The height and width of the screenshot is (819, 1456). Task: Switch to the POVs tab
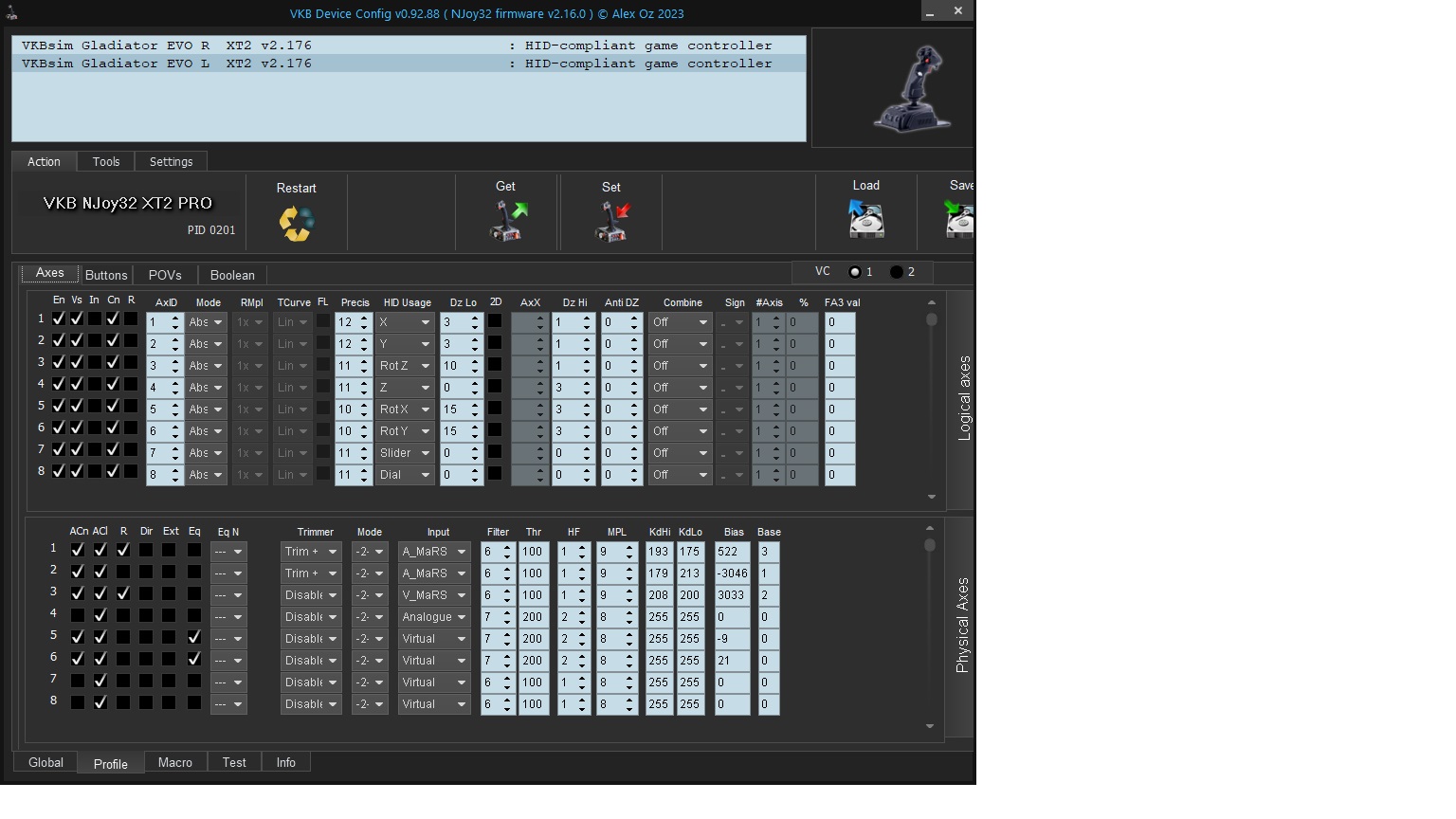coord(165,275)
